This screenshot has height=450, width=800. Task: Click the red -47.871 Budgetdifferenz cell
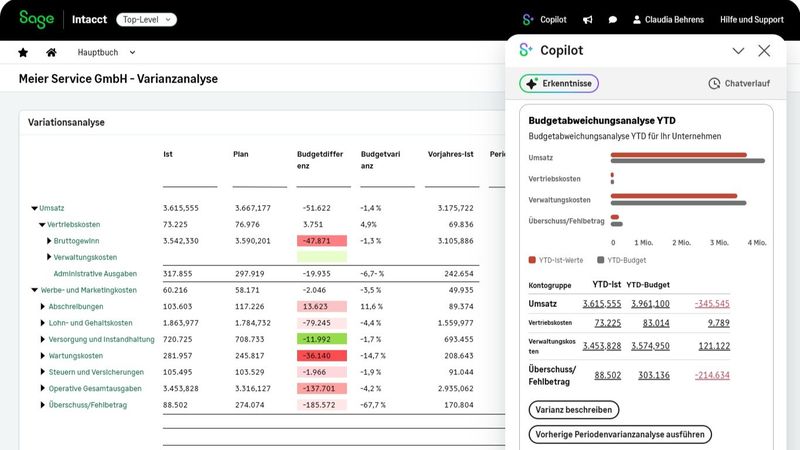pyautogui.click(x=322, y=241)
